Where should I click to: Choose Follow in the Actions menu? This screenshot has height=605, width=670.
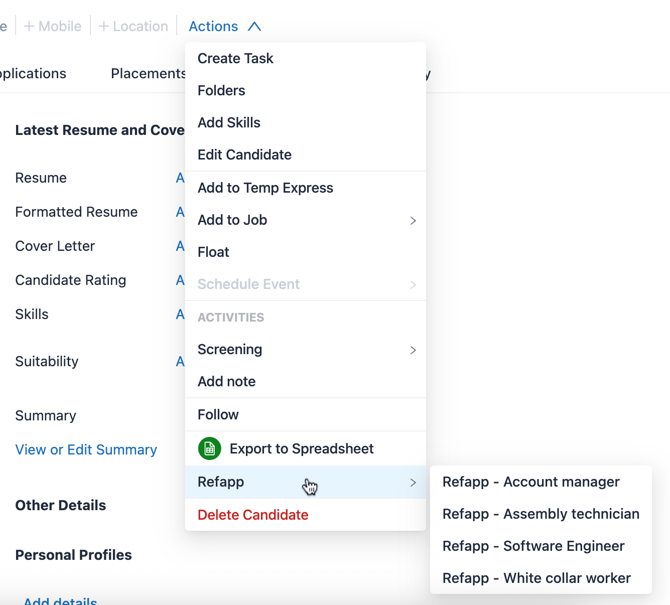click(306, 414)
